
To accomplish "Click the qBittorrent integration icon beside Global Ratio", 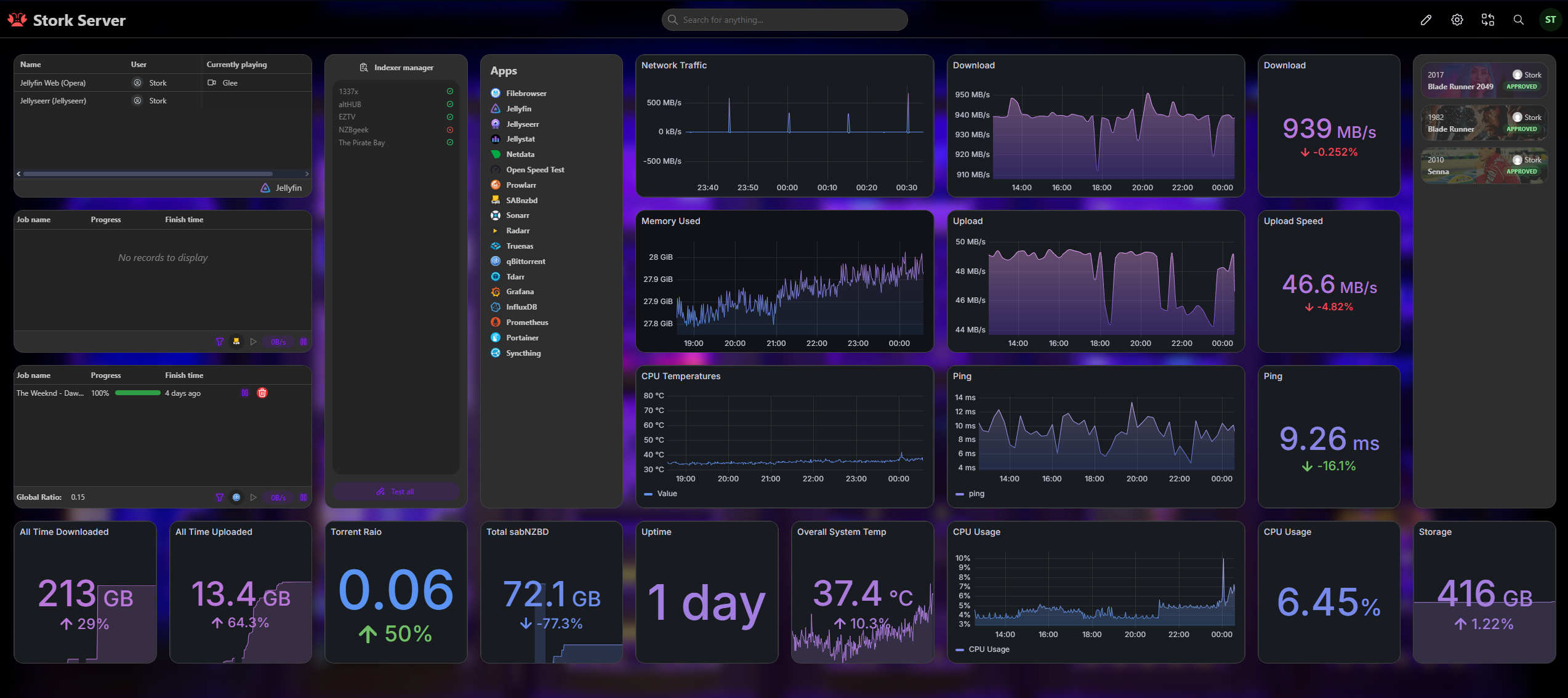I will (236, 497).
